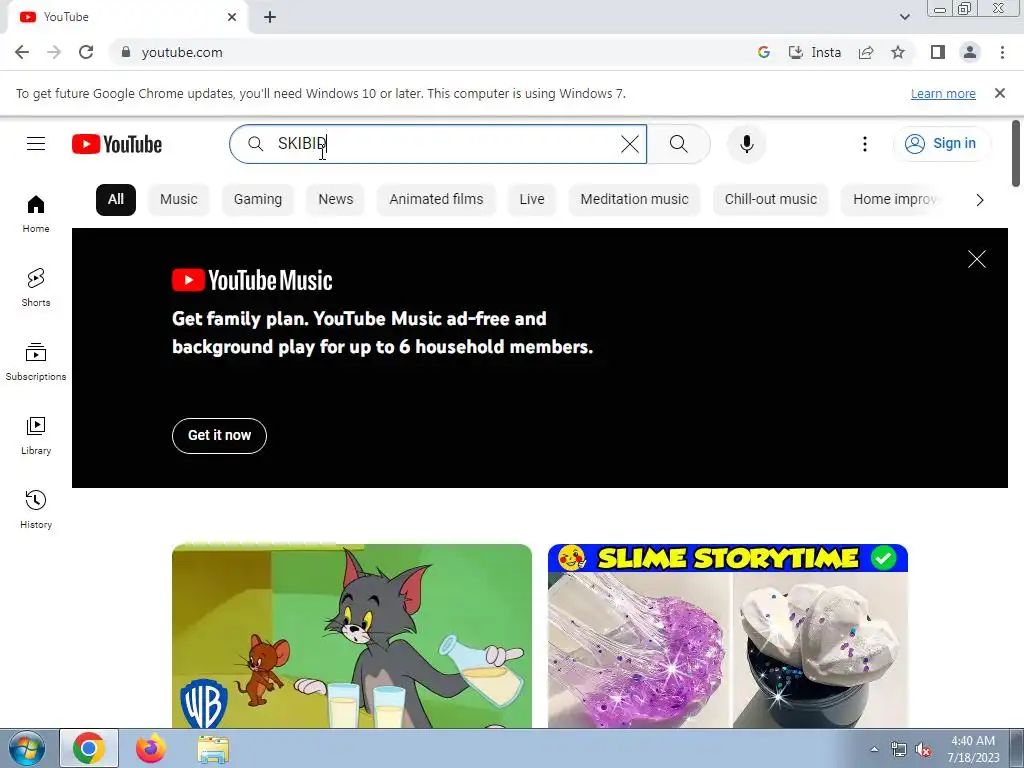Open Chrome three-dot menu

[x=1002, y=52]
